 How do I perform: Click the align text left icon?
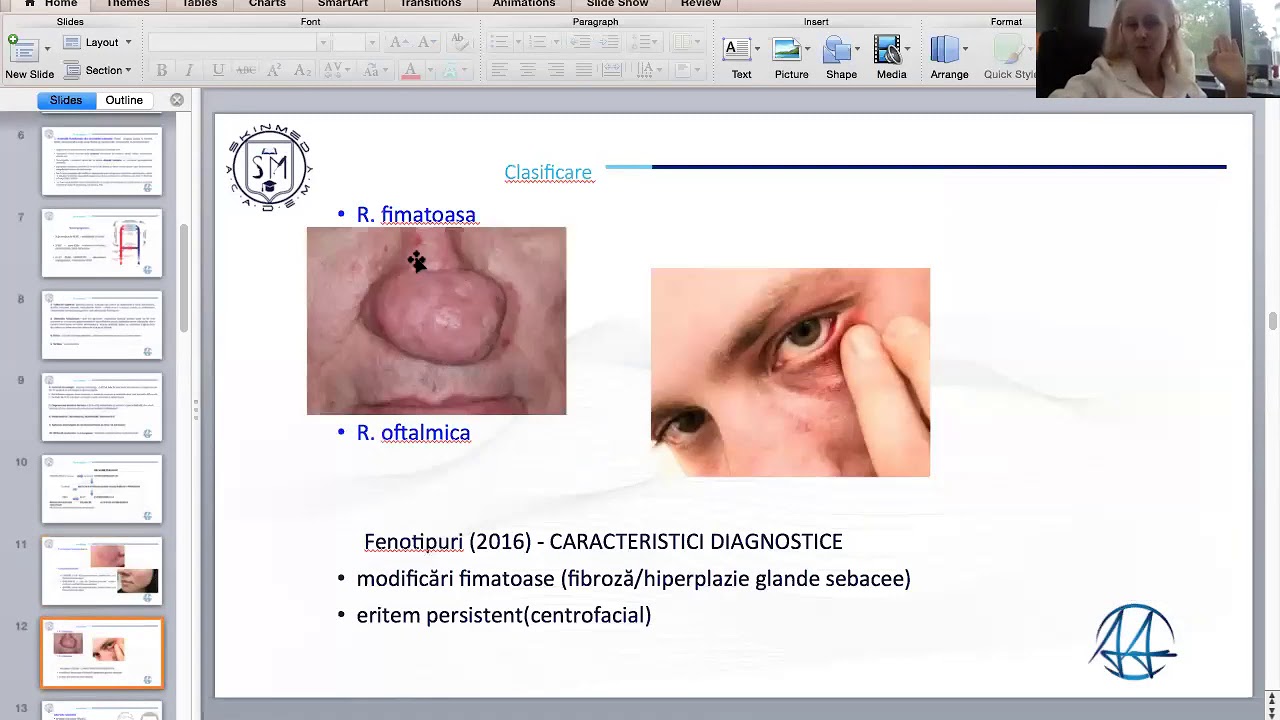click(499, 70)
